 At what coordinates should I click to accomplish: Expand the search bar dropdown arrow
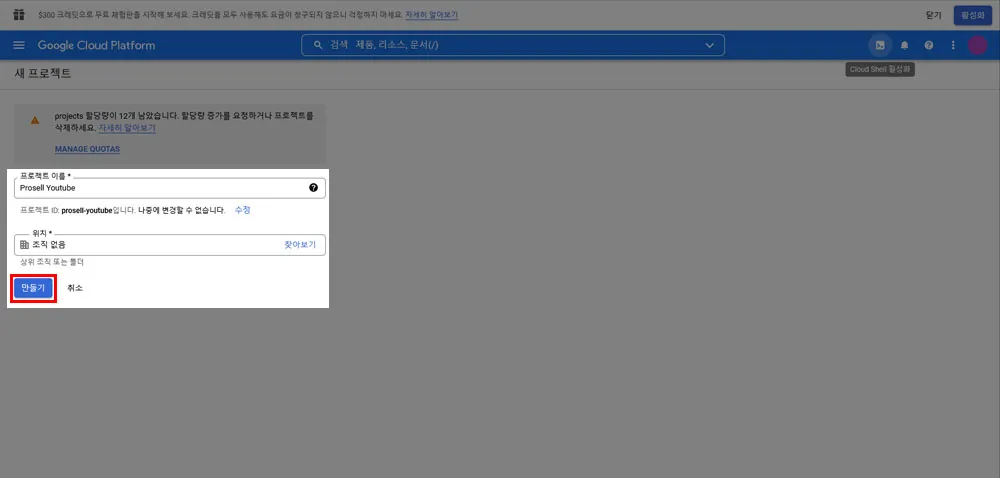[710, 45]
